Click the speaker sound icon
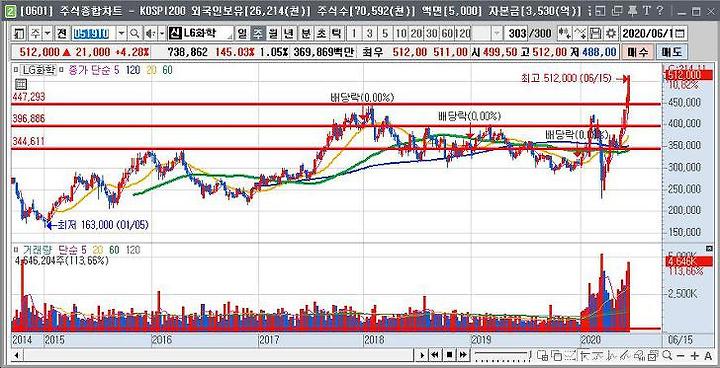The height and width of the screenshot is (368, 720). (150, 34)
